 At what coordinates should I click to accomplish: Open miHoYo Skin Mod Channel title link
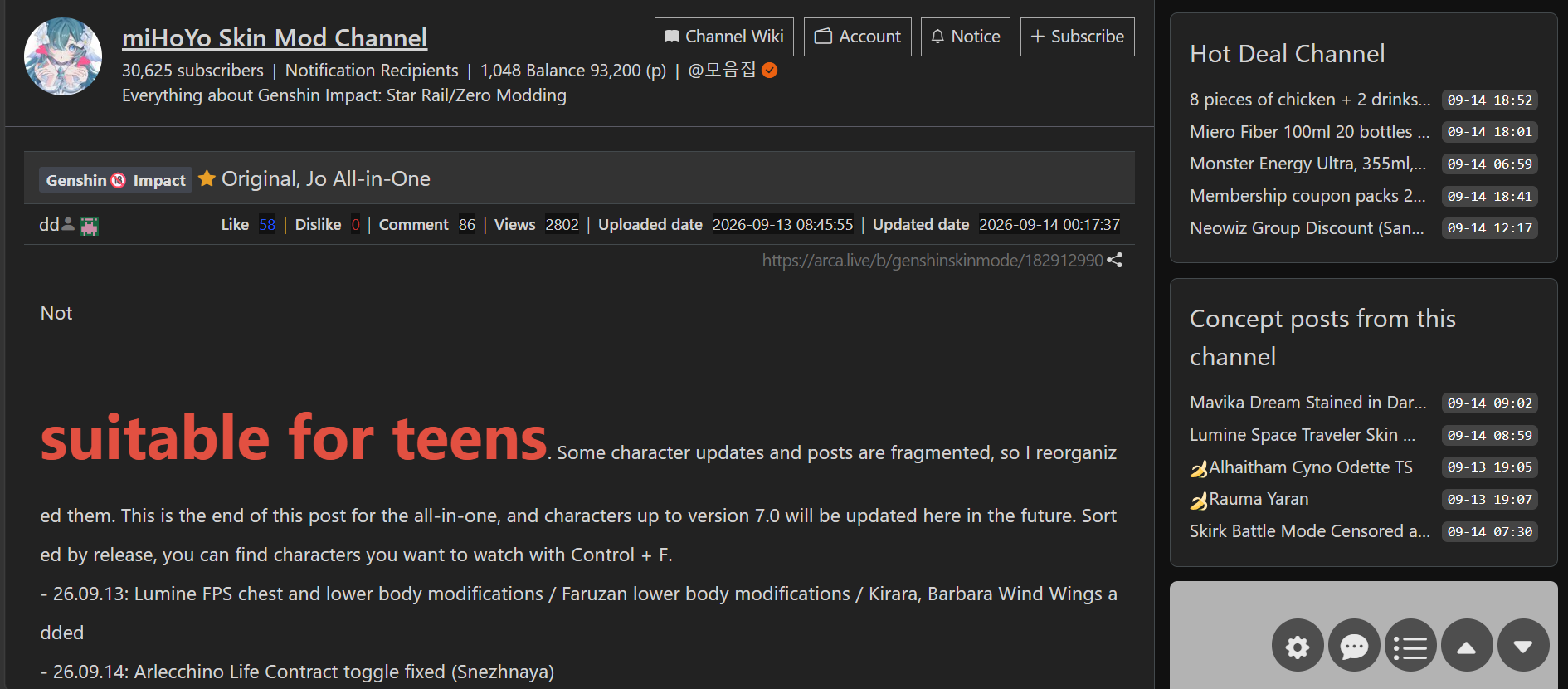[275, 38]
